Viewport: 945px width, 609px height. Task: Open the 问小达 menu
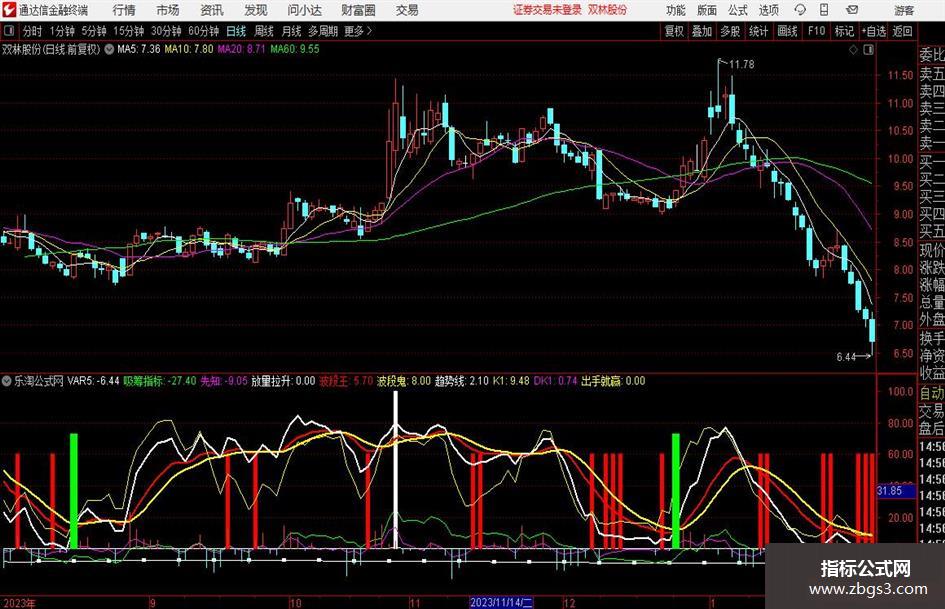[304, 10]
